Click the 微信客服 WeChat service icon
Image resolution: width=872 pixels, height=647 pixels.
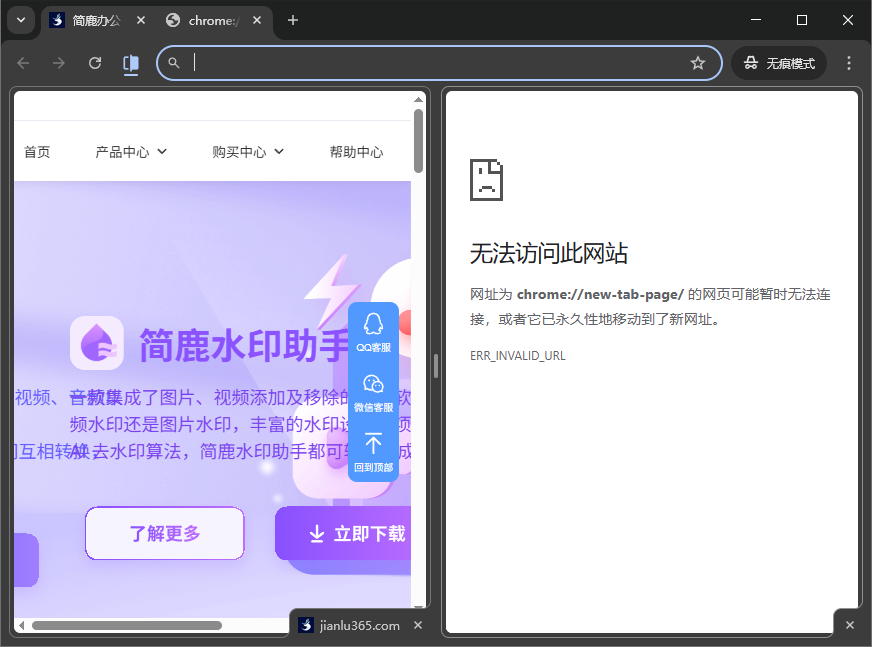pos(373,385)
